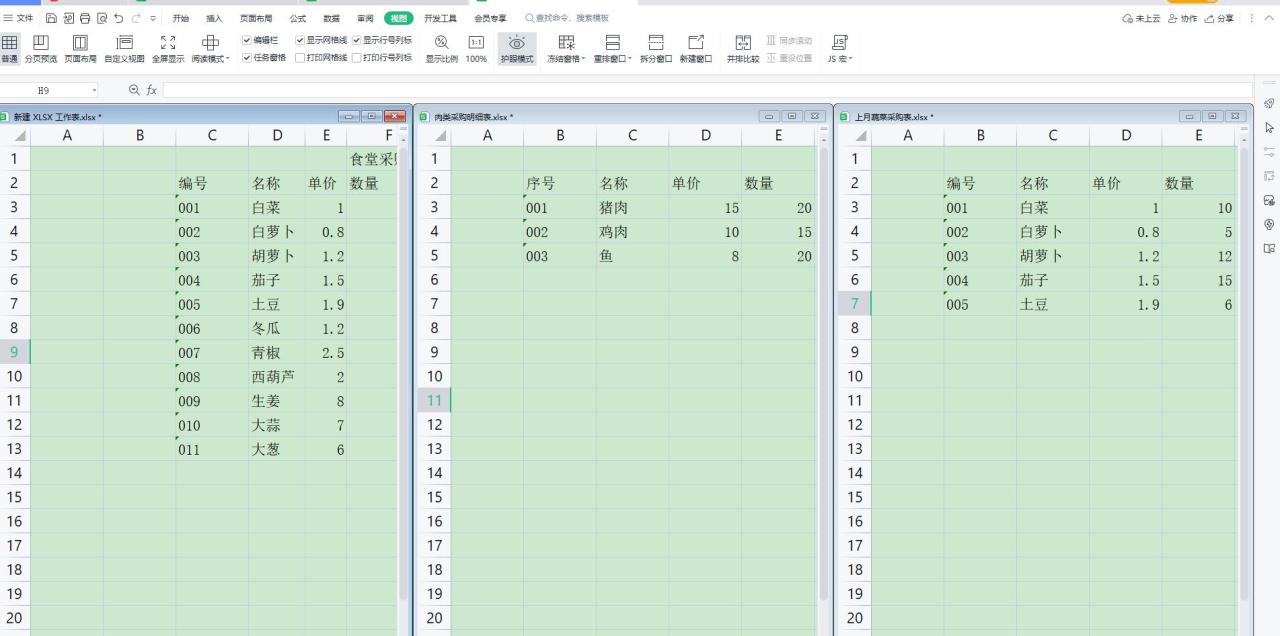Click the rocket icon in right sidebar

point(1269,104)
